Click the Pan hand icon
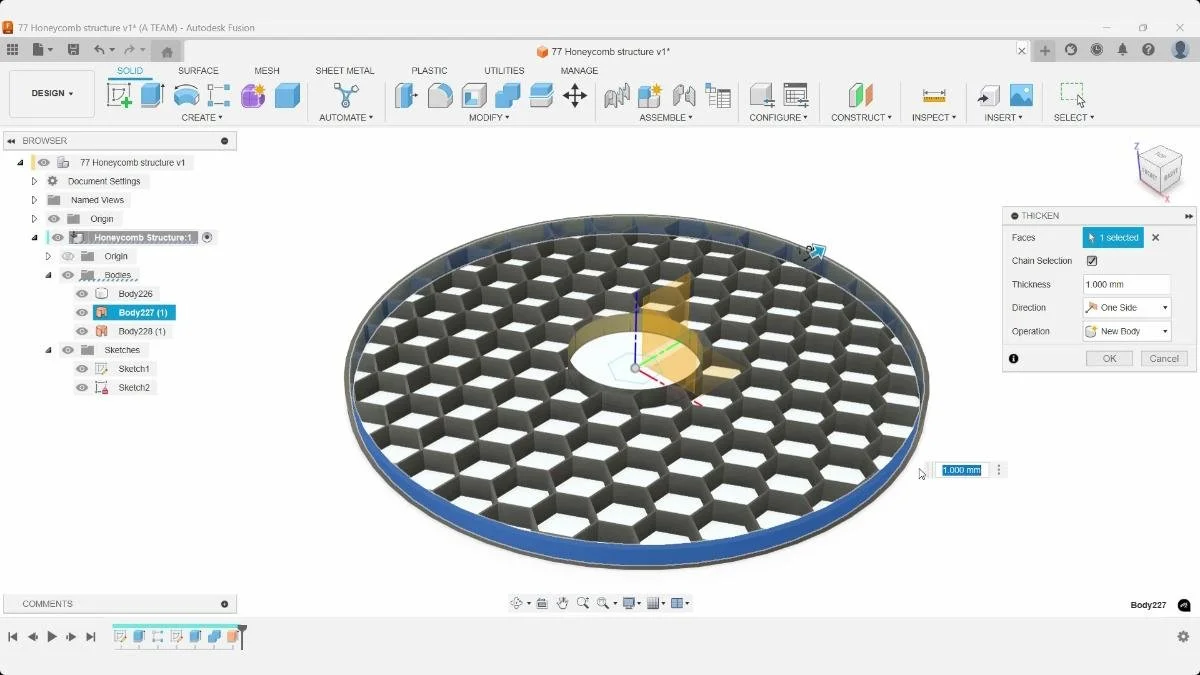This screenshot has width=1200, height=675. pos(562,603)
